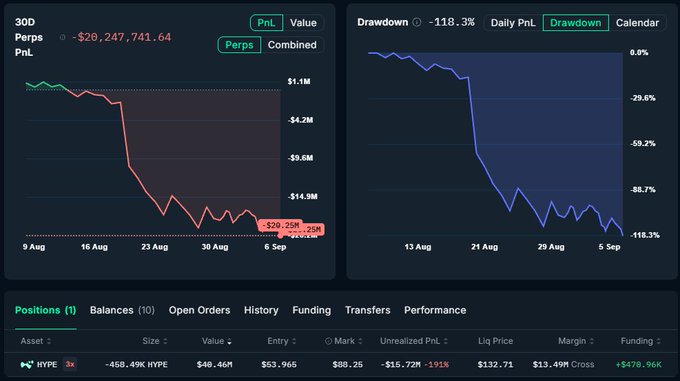Viewport: 680px width, 381px height.
Task: Switch the chart to Value
Action: (303, 23)
